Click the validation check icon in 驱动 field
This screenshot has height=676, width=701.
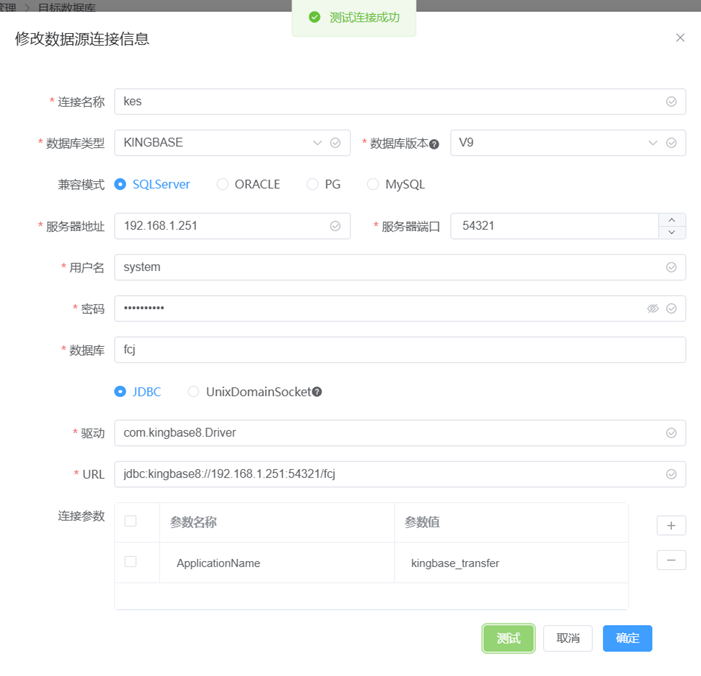pyautogui.click(x=671, y=433)
